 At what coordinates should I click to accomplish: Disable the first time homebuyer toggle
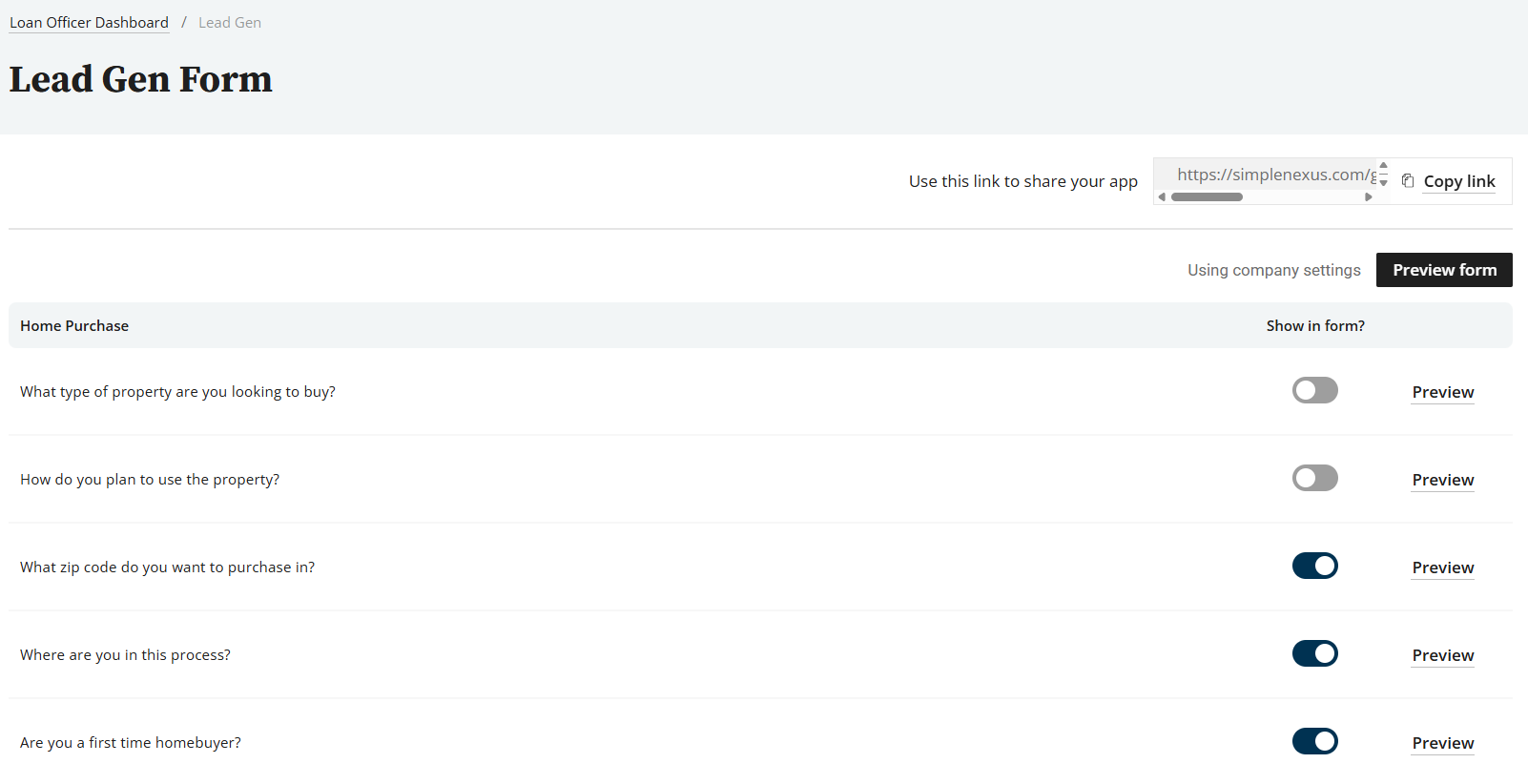[1314, 741]
